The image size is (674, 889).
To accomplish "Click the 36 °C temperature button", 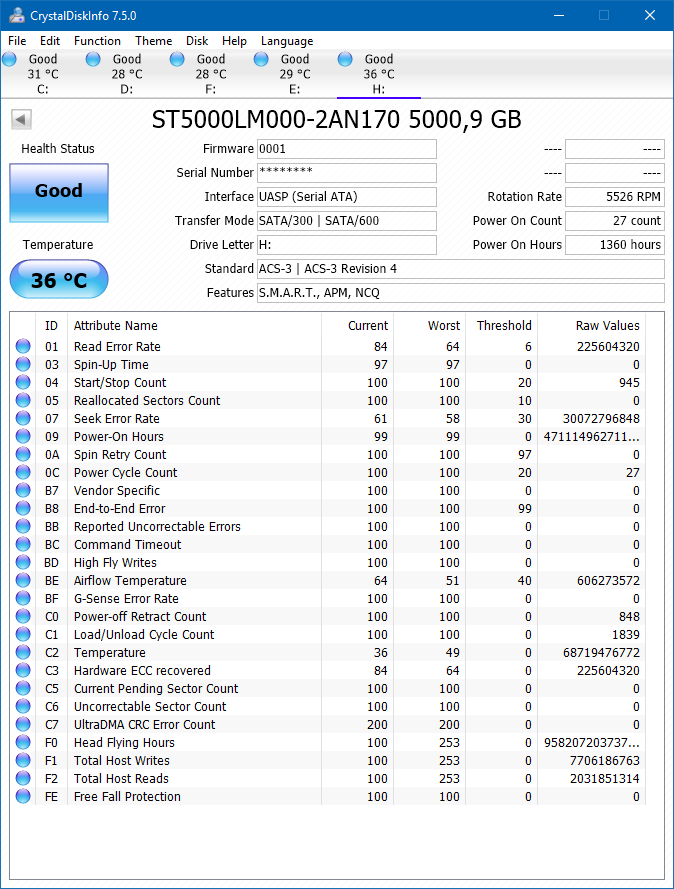I will coord(59,280).
